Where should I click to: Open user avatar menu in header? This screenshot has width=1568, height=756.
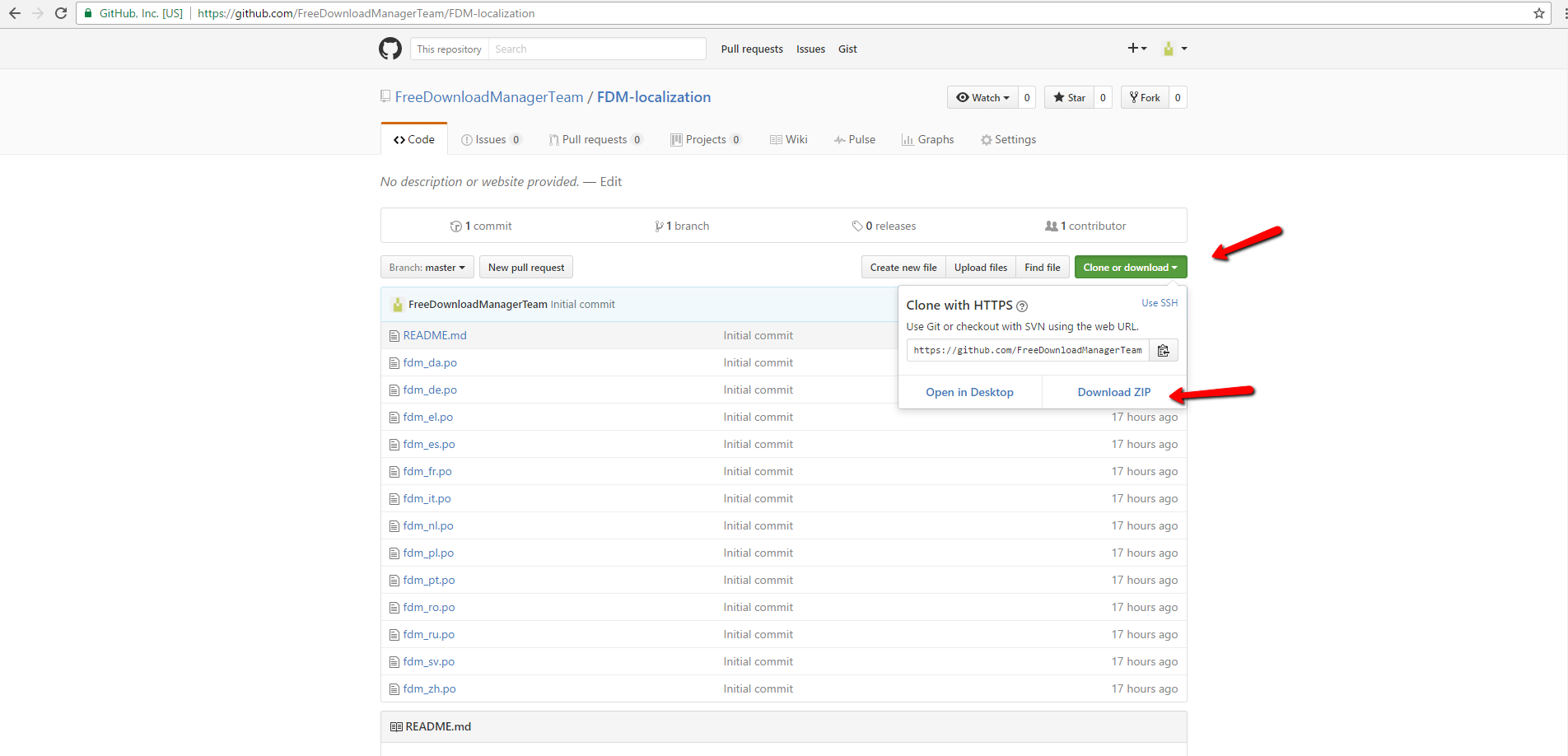tap(1174, 49)
